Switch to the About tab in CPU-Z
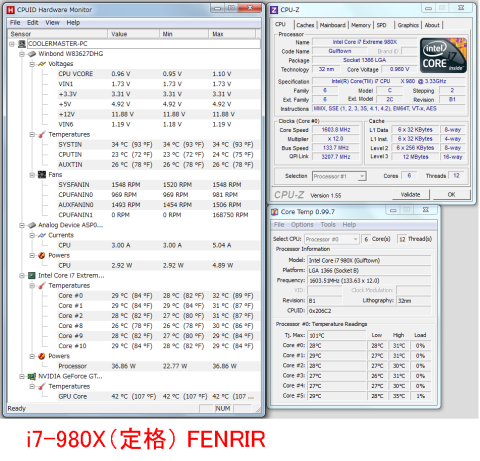480x461 pixels. coord(432,25)
